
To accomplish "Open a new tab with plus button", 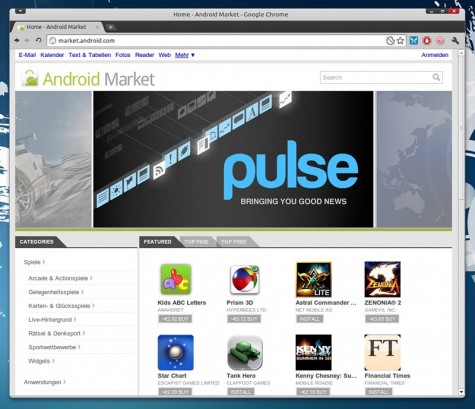I will pos(111,27).
